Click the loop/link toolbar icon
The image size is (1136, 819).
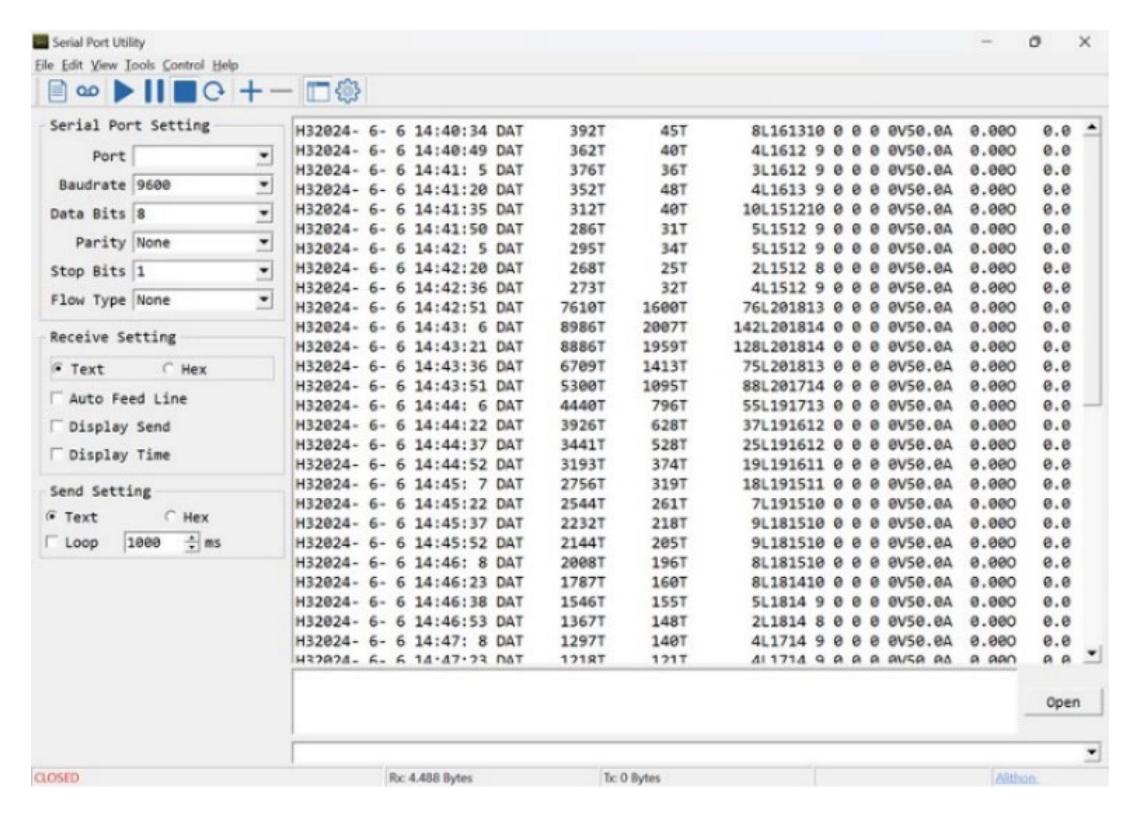(x=88, y=91)
